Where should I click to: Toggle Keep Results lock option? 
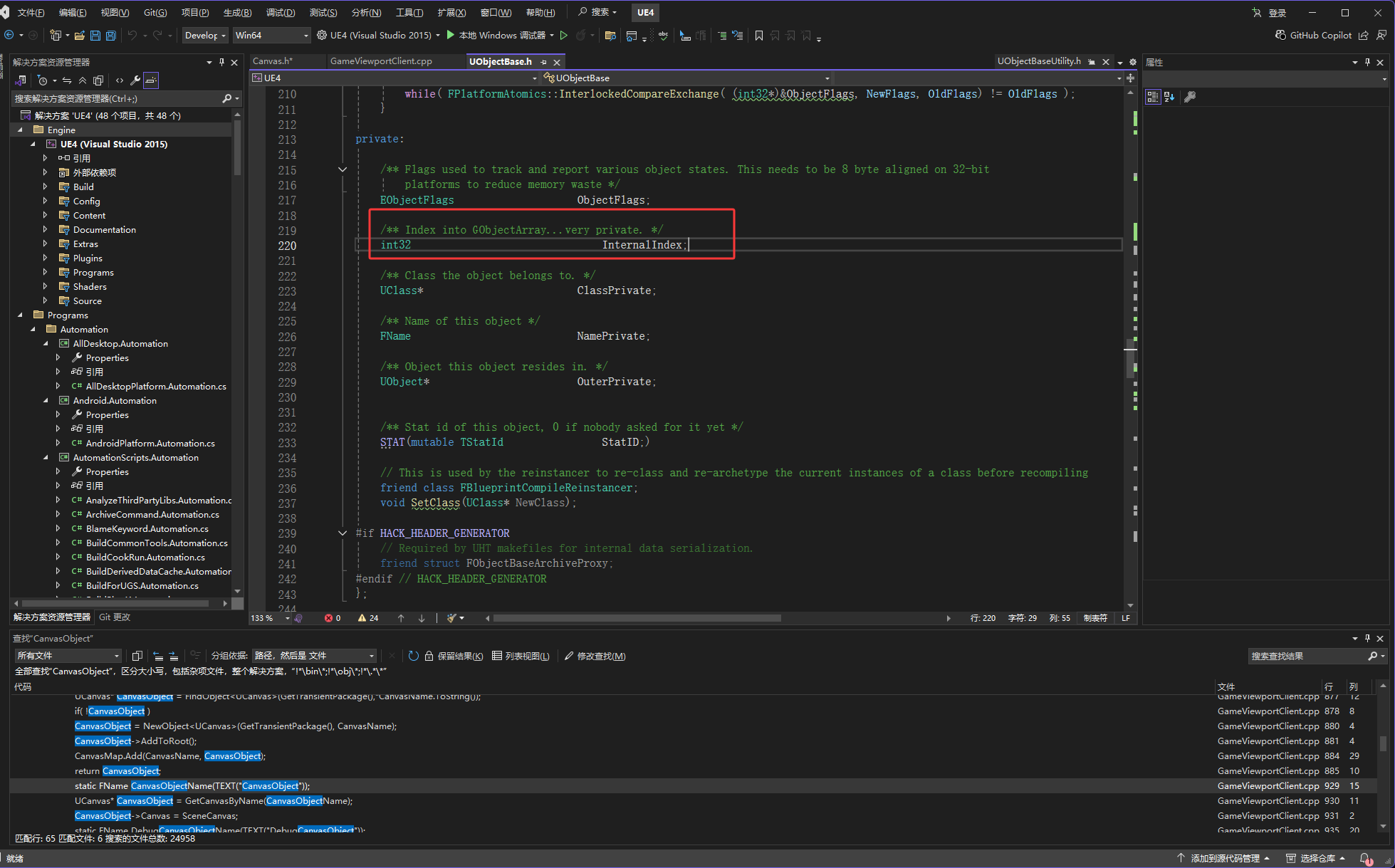point(454,656)
